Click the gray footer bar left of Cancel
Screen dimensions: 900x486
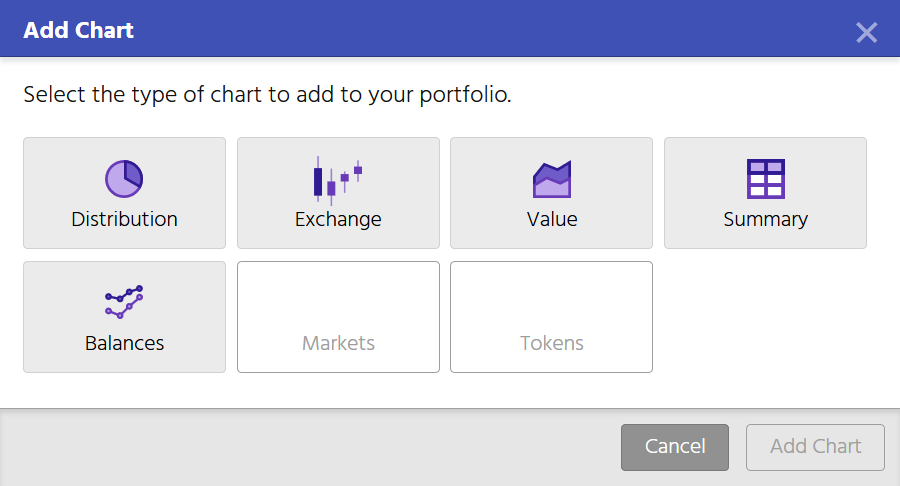point(300,447)
